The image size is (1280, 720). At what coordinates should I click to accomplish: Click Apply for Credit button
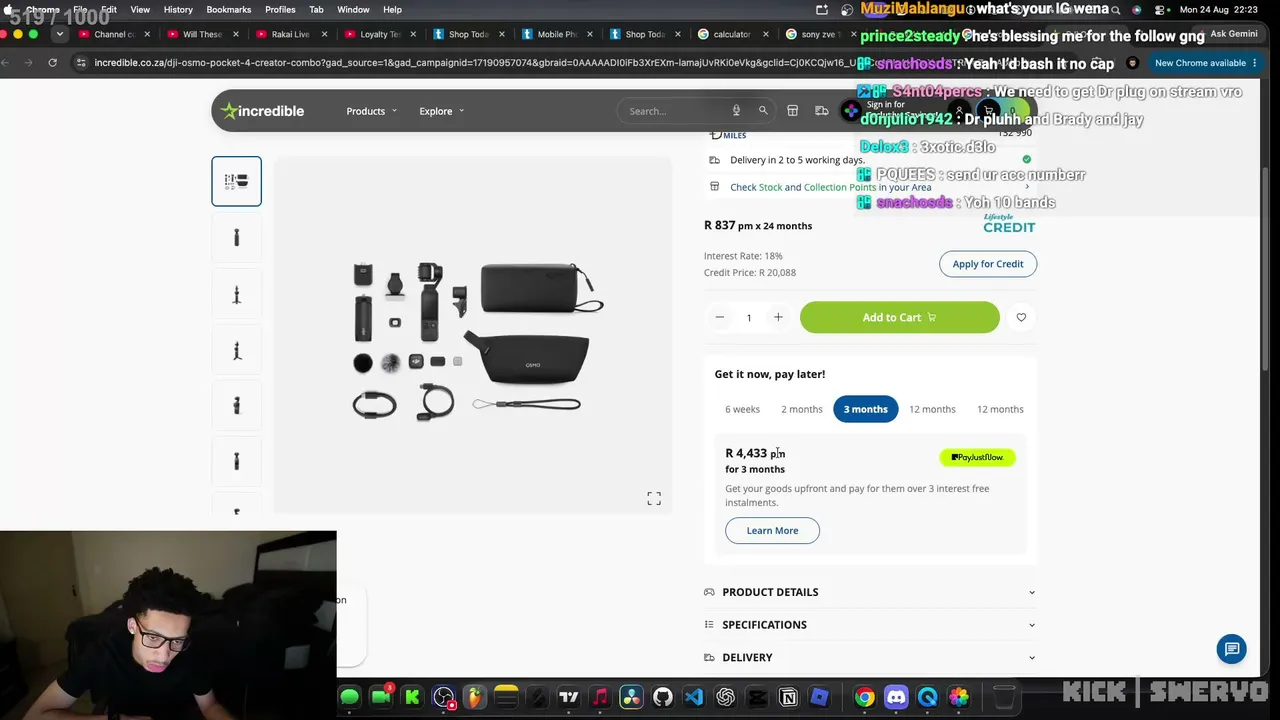point(988,264)
